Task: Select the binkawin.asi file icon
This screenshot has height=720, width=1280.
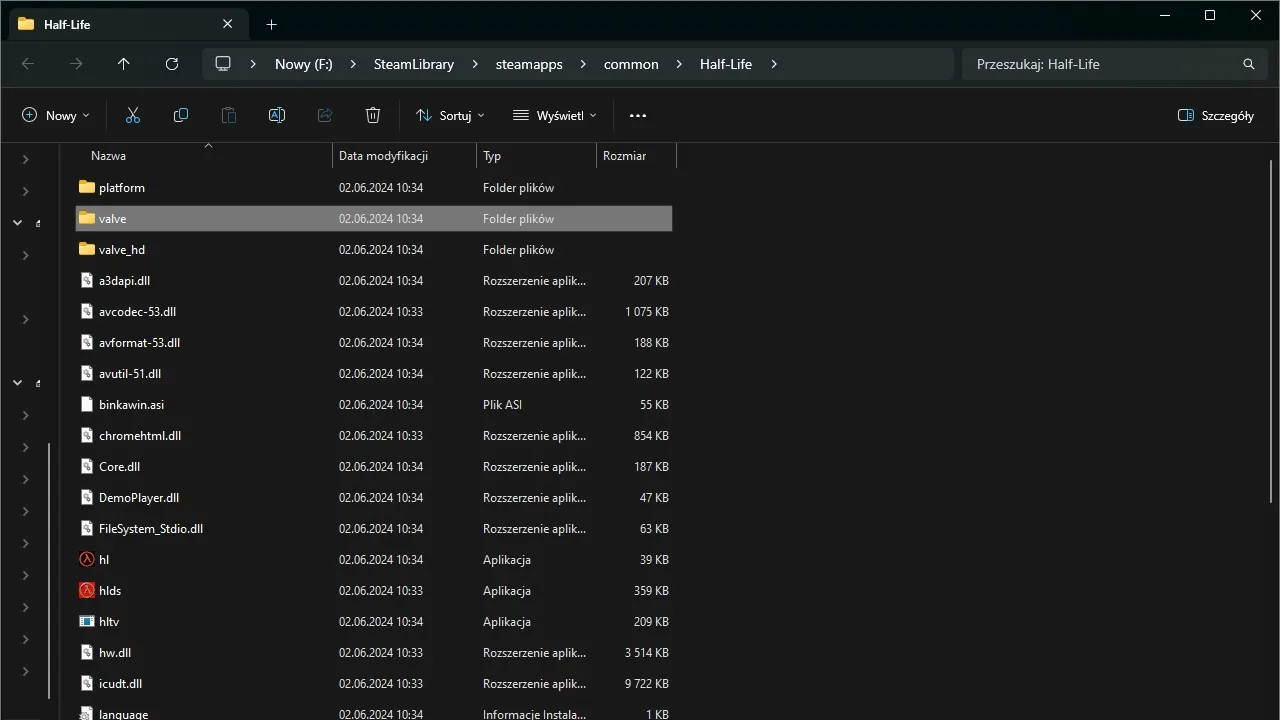Action: tap(87, 405)
